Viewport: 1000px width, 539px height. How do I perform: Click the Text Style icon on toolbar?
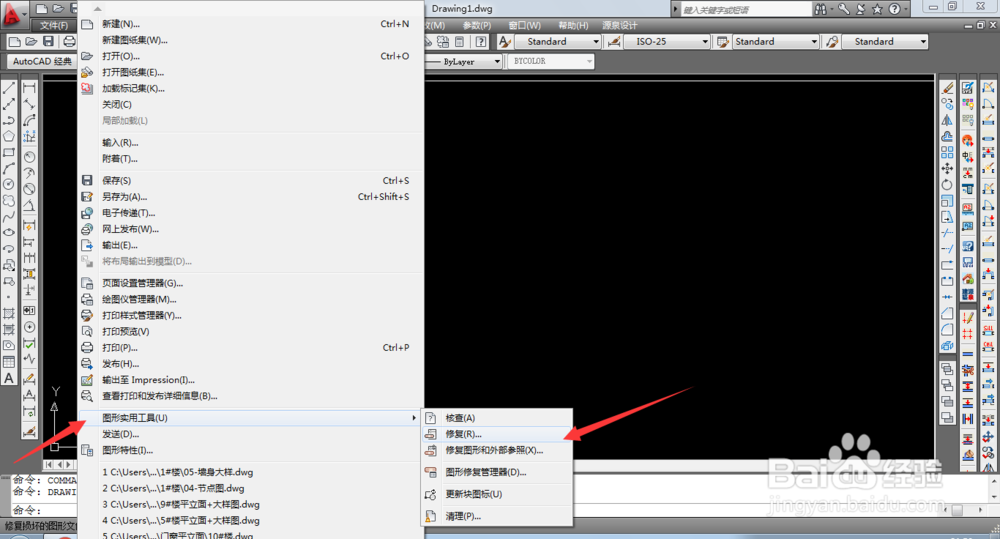tap(504, 41)
